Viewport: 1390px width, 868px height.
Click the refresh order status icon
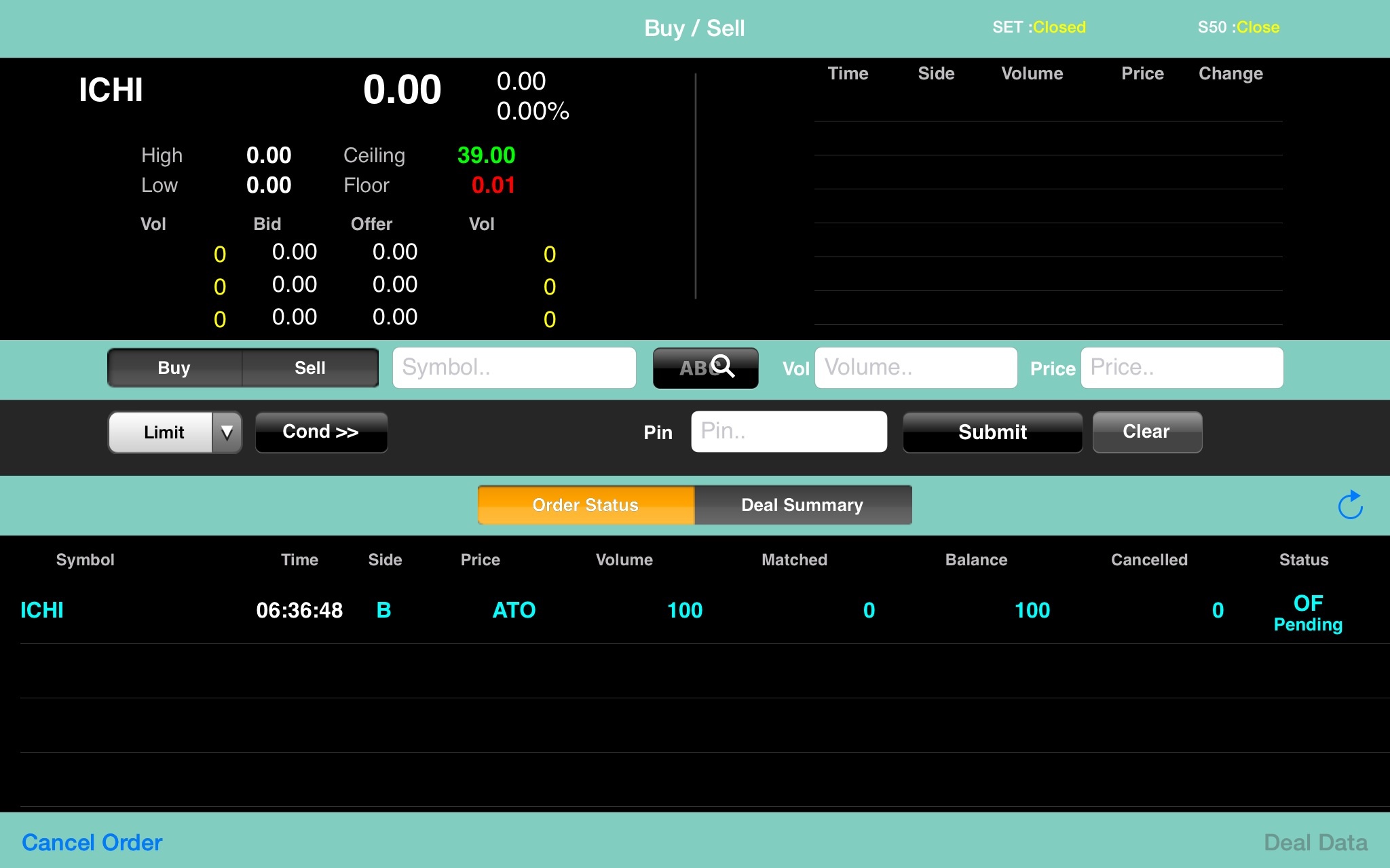(1349, 505)
